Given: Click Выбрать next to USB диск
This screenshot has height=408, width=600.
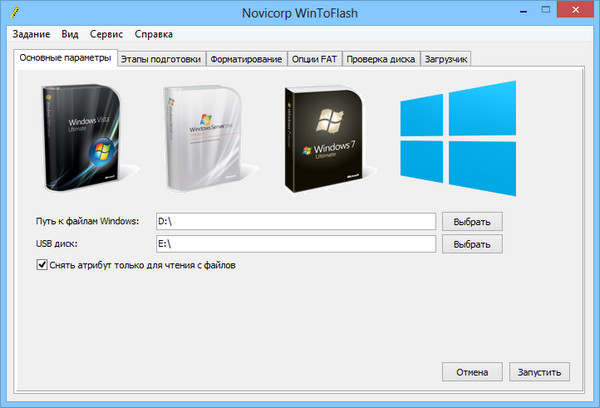Looking at the screenshot, I should (x=472, y=244).
